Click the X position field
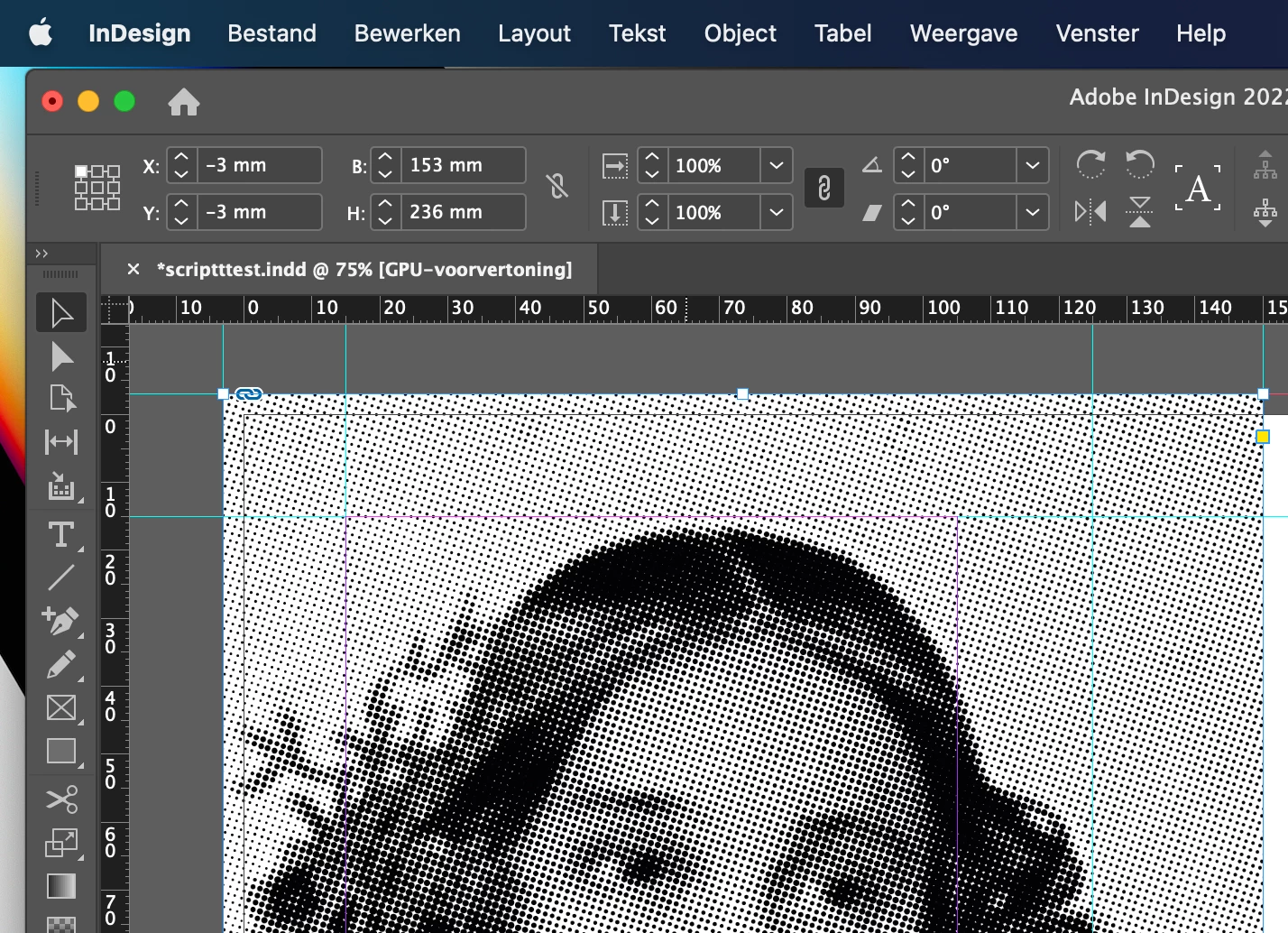This screenshot has height=933, width=1288. (259, 165)
